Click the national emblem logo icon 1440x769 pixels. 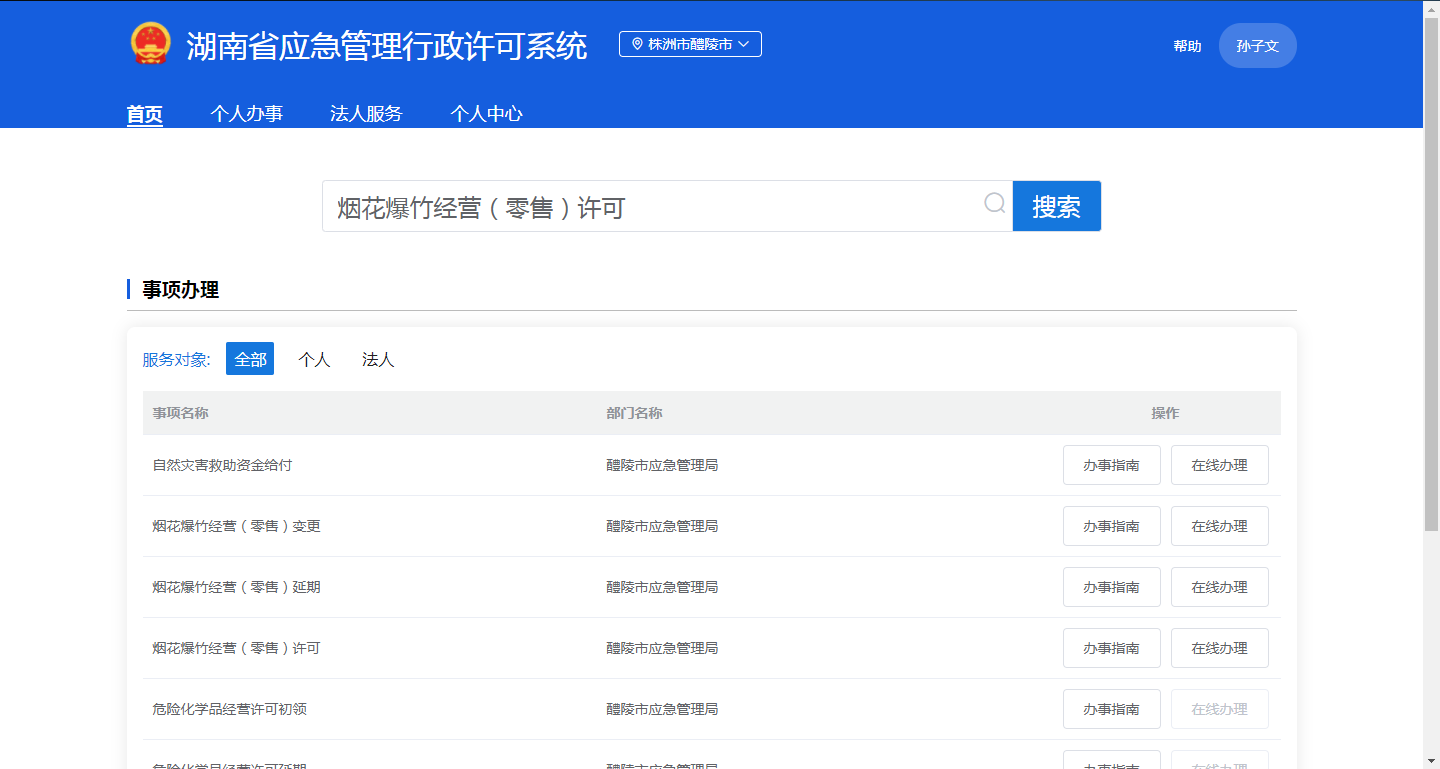tap(150, 45)
